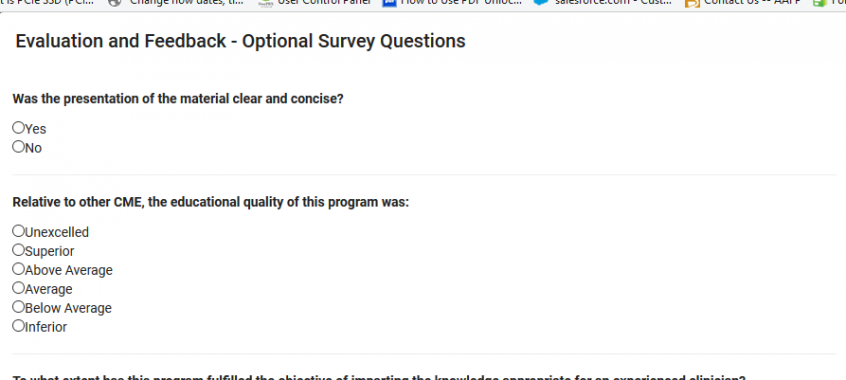Click the Contact Us AAFP bookmark icon
The image size is (846, 380).
click(x=692, y=3)
